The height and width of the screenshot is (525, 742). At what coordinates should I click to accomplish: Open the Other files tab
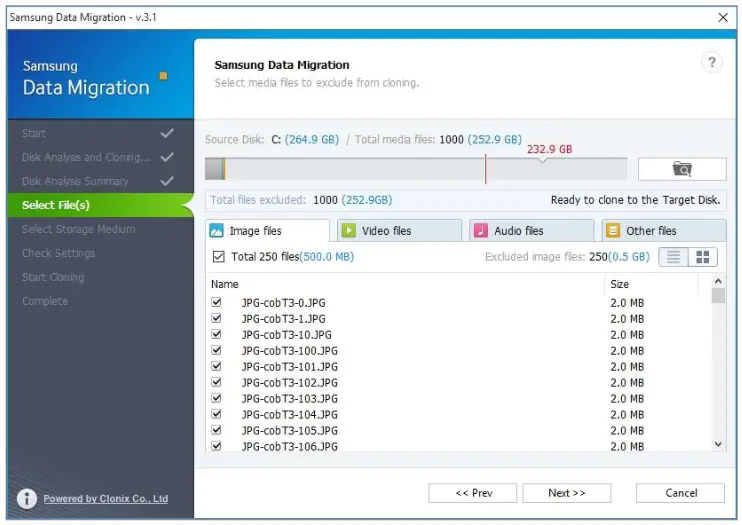pos(663,231)
